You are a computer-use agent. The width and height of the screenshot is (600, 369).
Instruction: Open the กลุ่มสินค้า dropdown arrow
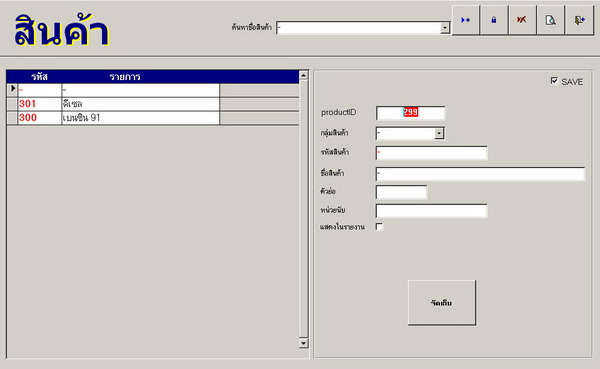pos(439,133)
